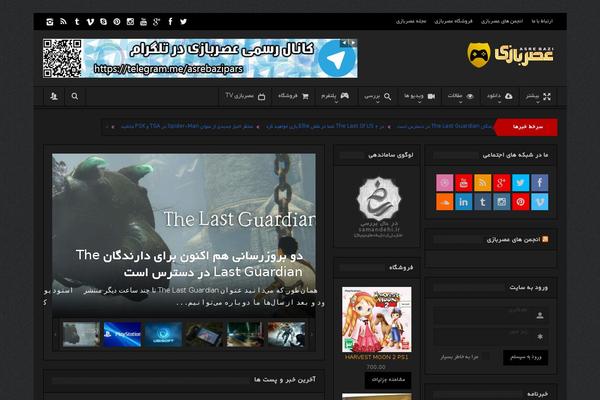600x400 pixels.
Task: Open فروشگاه عصربازی link in top bar
Action: point(453,21)
